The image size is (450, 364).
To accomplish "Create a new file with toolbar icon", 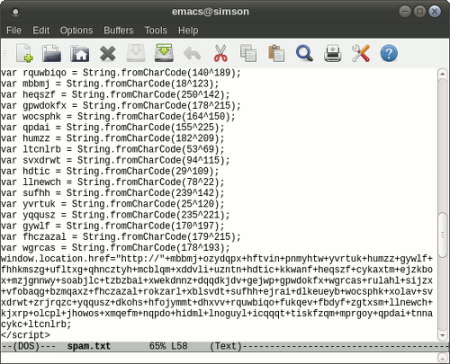I will point(25,53).
